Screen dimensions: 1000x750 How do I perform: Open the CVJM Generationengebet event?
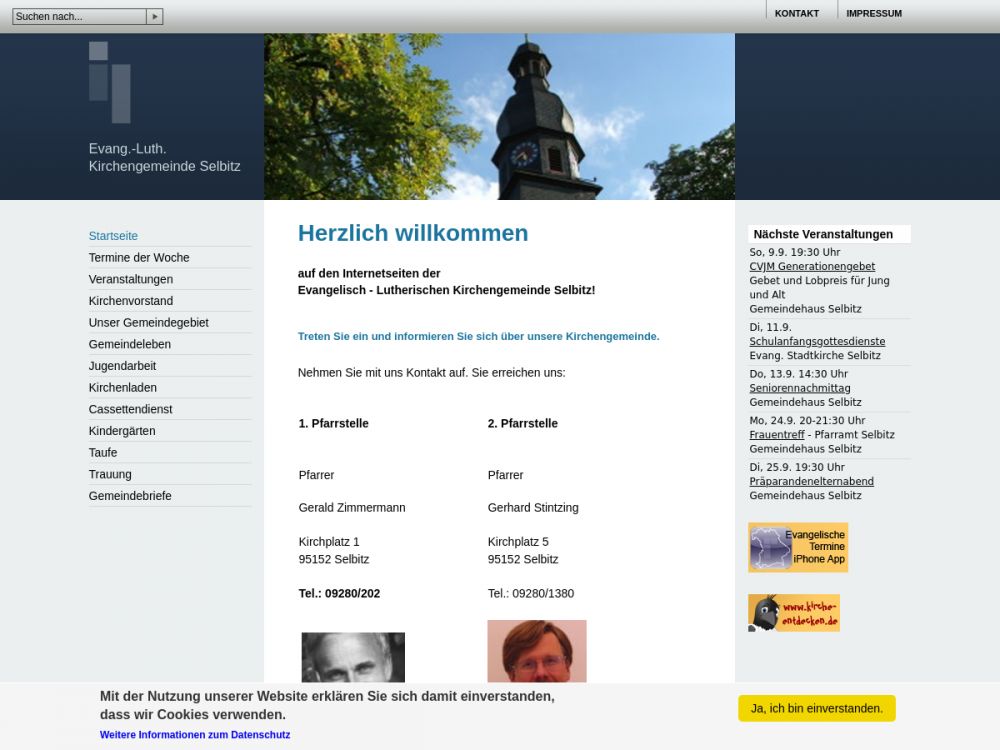pos(812,267)
